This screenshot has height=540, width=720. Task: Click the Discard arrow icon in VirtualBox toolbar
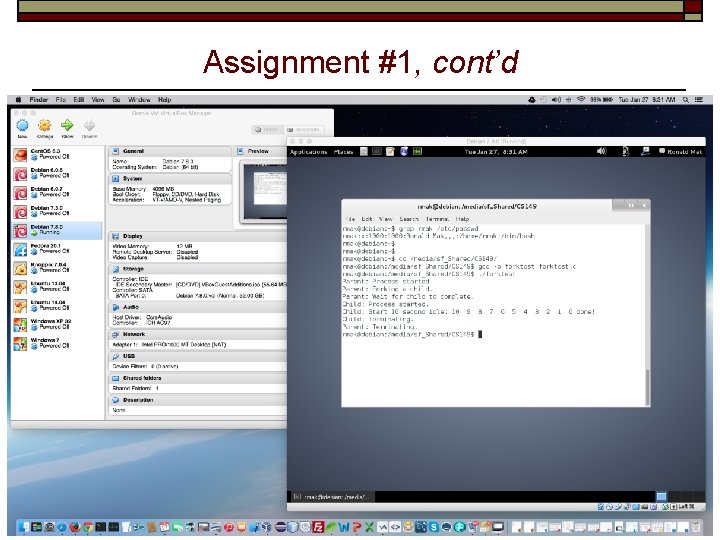point(90,125)
